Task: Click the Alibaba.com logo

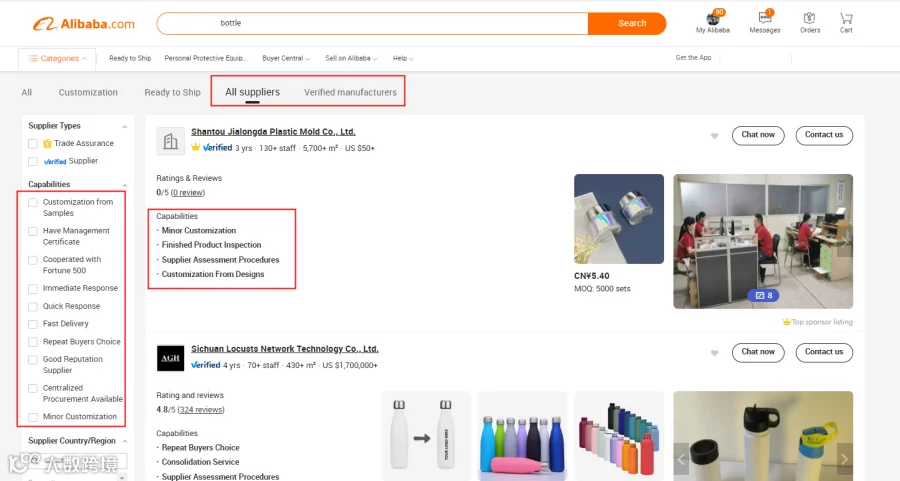Action: coord(84,24)
